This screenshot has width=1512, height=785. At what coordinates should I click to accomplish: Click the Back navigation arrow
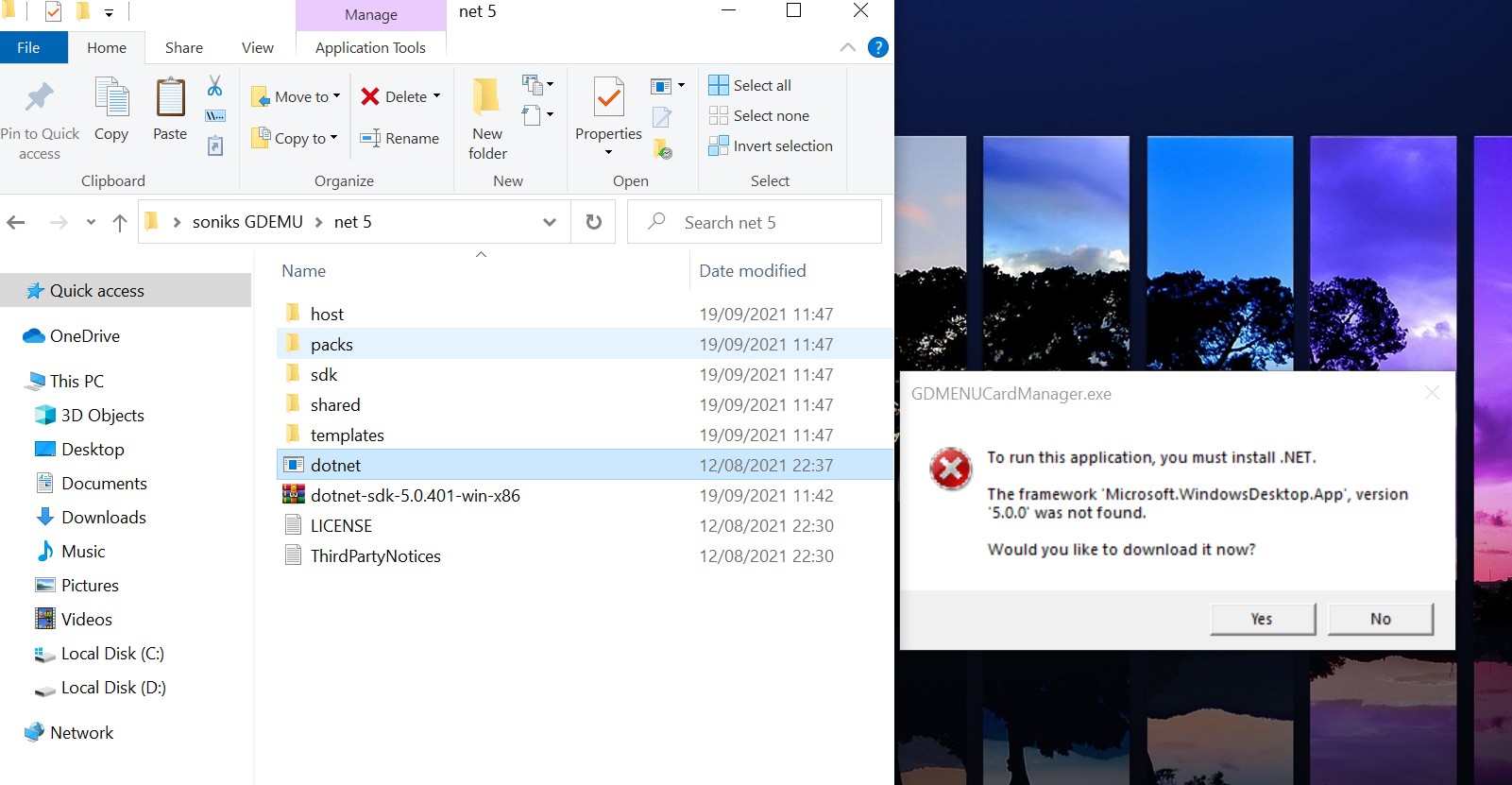tap(16, 222)
